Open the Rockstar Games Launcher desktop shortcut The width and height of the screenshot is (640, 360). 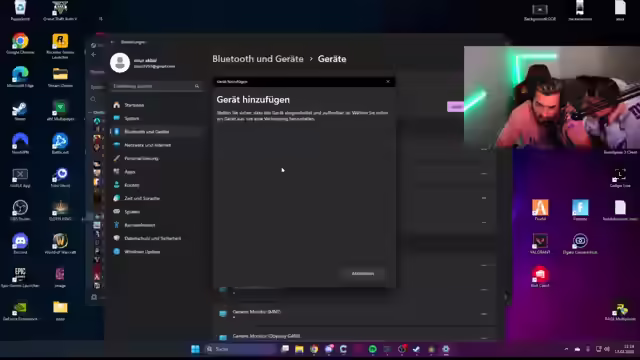coord(60,46)
